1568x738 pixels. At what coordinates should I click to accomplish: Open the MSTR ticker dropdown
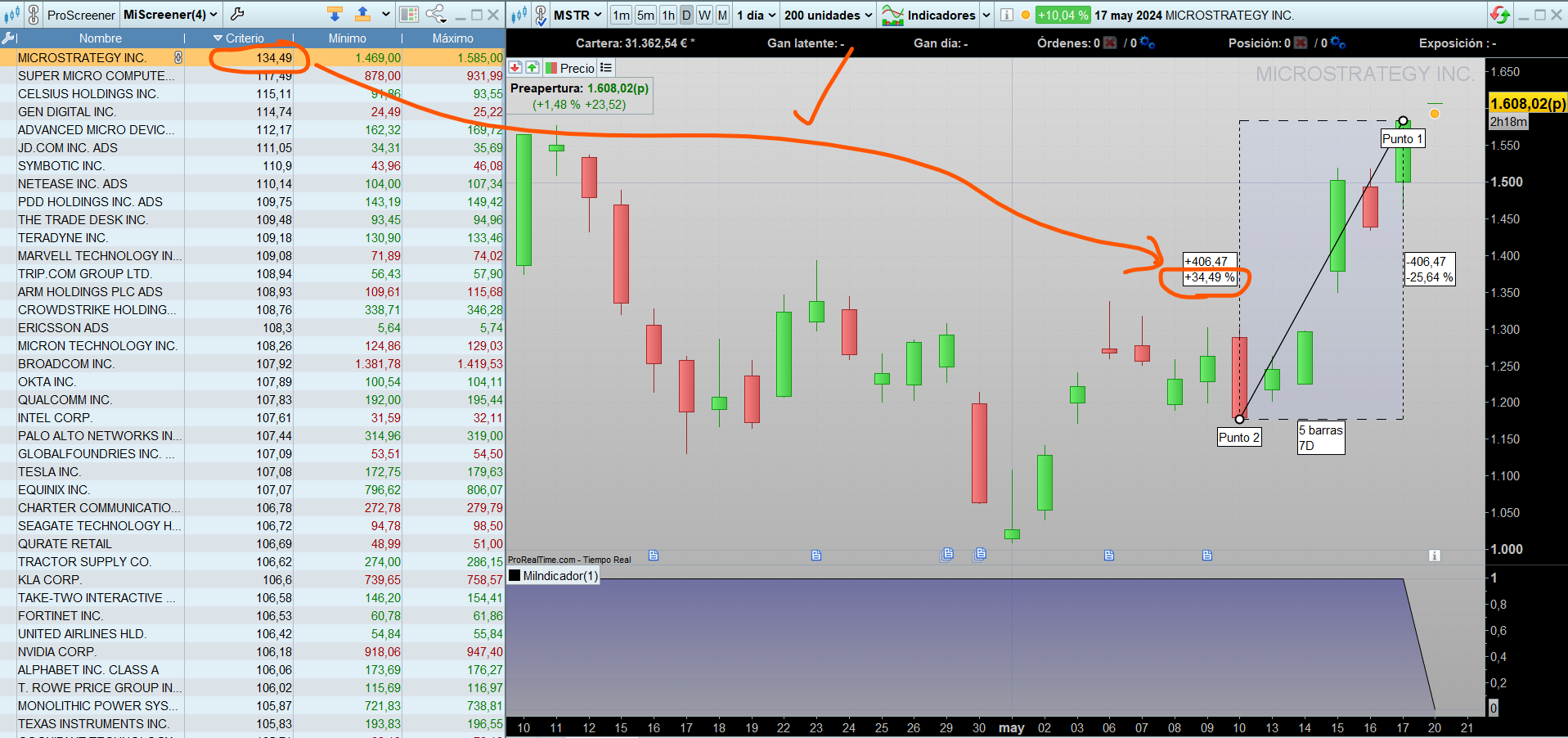[578, 15]
